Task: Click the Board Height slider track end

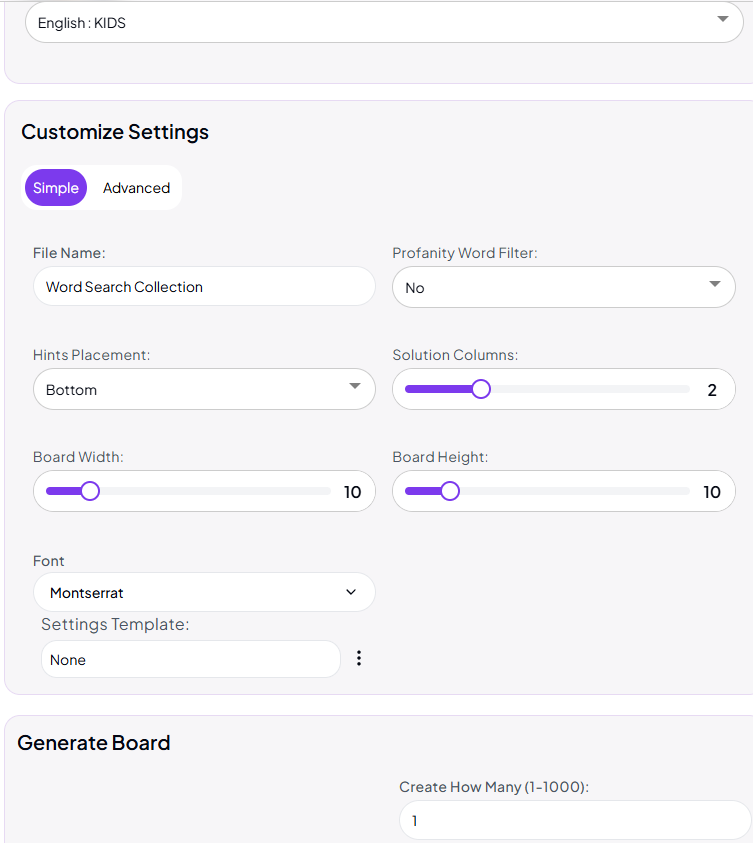Action: tap(686, 491)
